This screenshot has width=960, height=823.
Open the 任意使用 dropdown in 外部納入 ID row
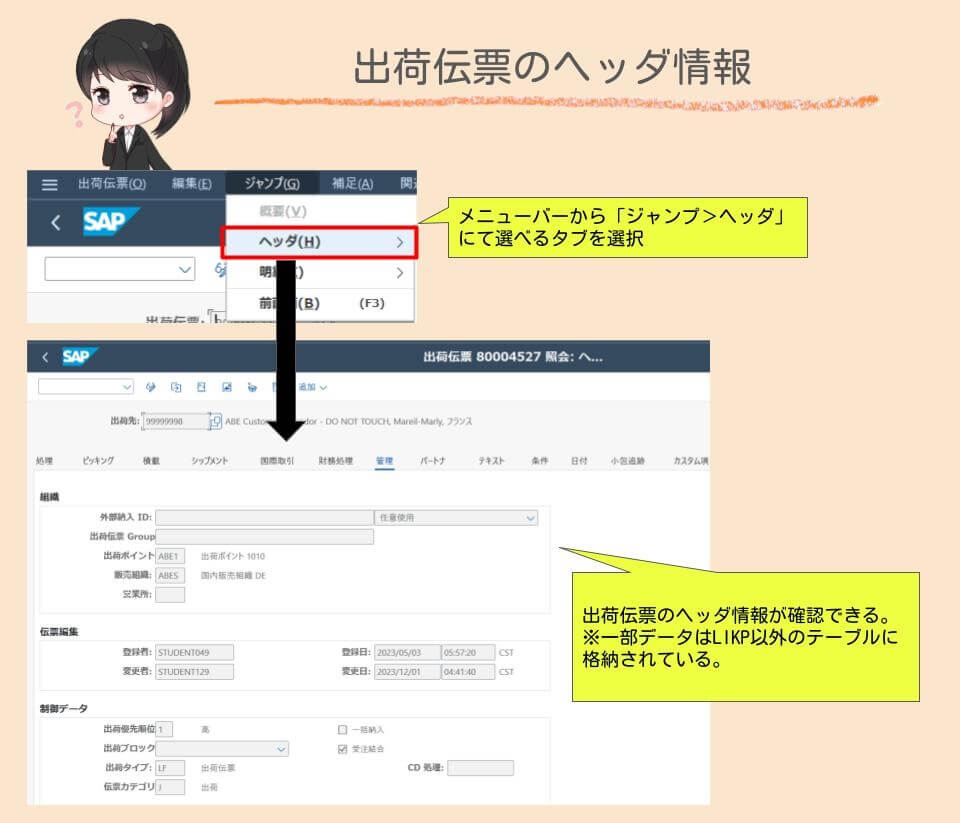pos(530,518)
